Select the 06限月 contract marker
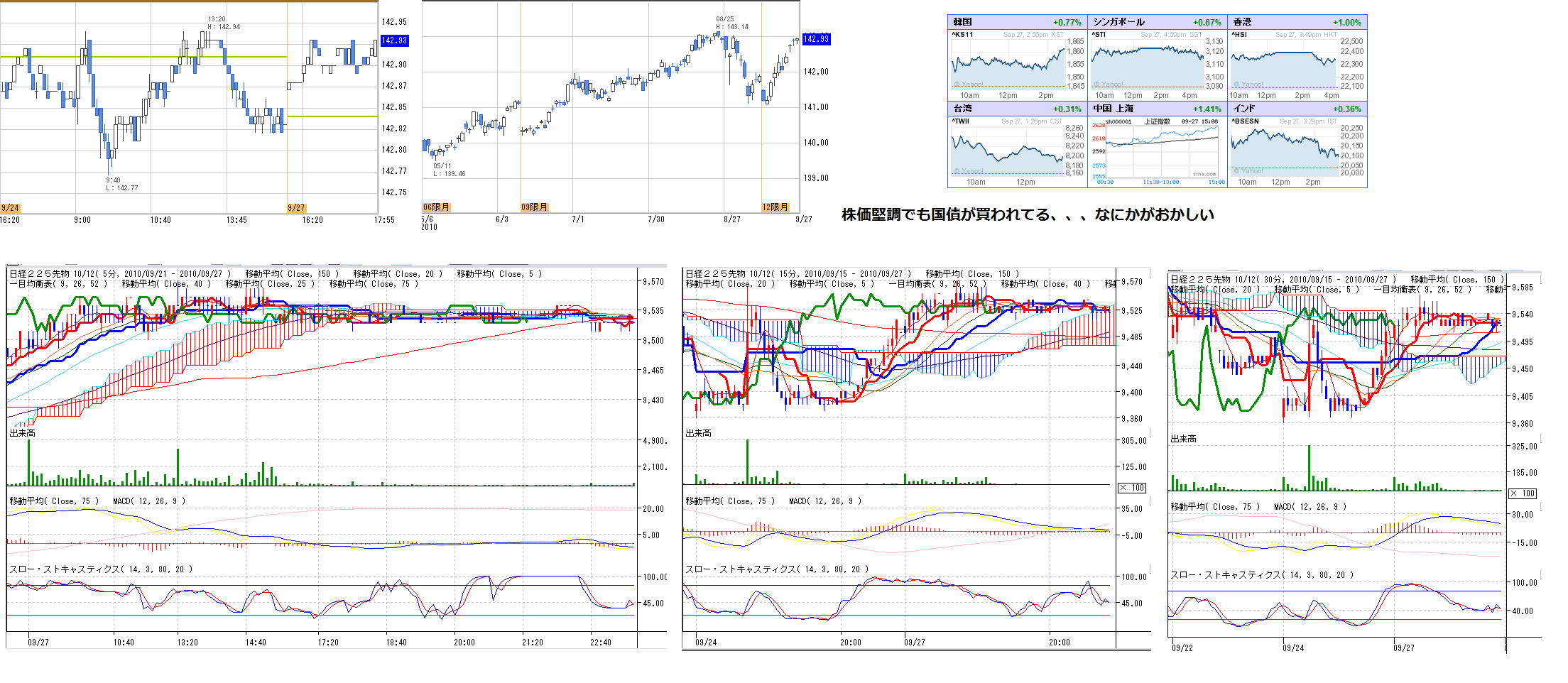Viewport: 1568px width, 683px height. coord(436,207)
